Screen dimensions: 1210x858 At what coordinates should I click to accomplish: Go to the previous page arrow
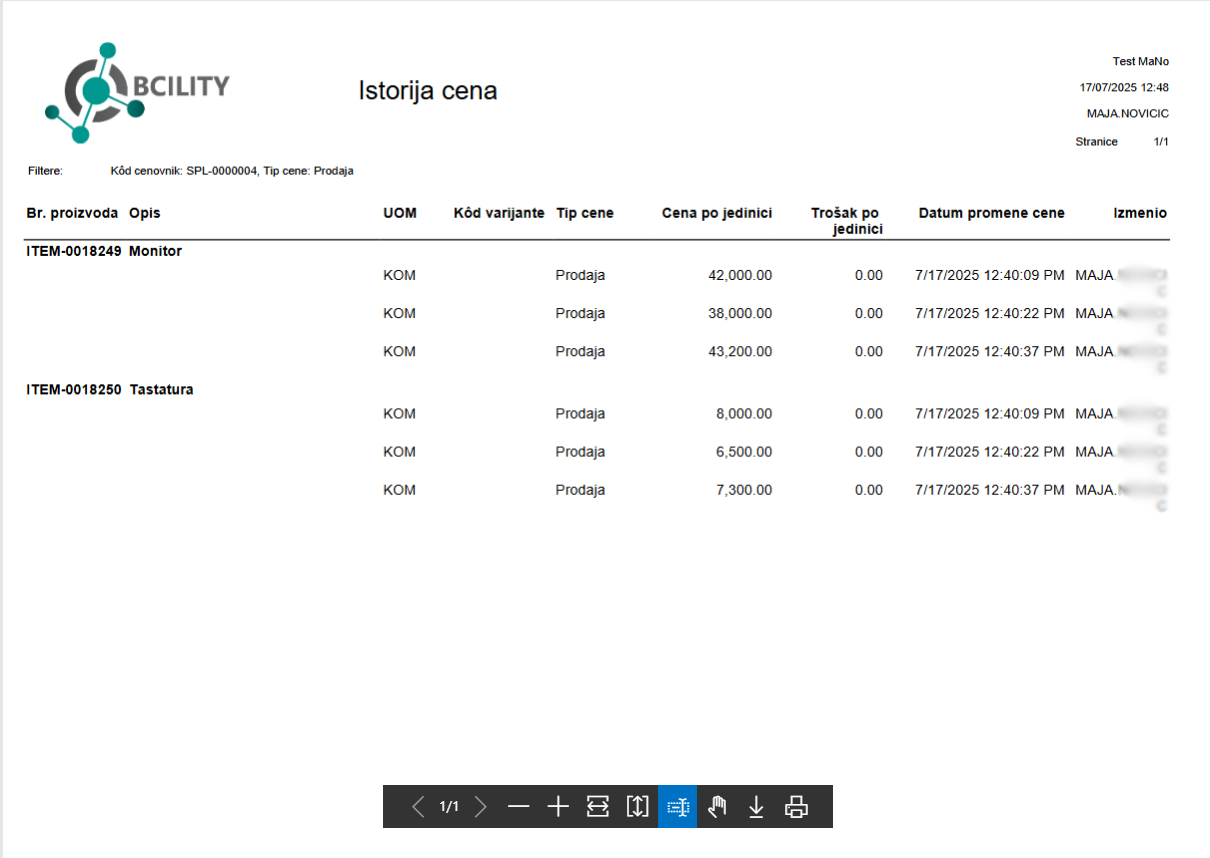(418, 807)
